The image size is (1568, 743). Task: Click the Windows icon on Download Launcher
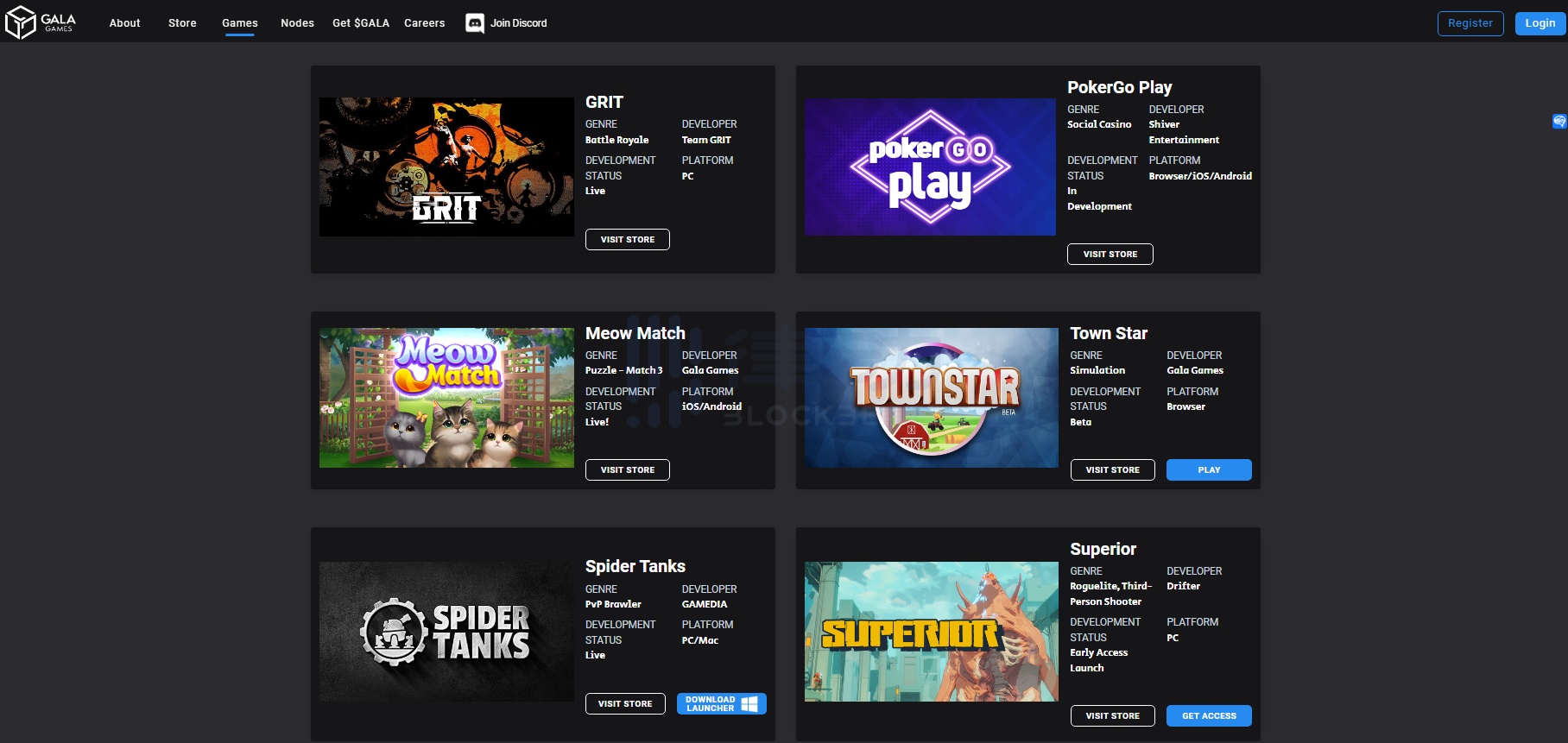pyautogui.click(x=749, y=704)
